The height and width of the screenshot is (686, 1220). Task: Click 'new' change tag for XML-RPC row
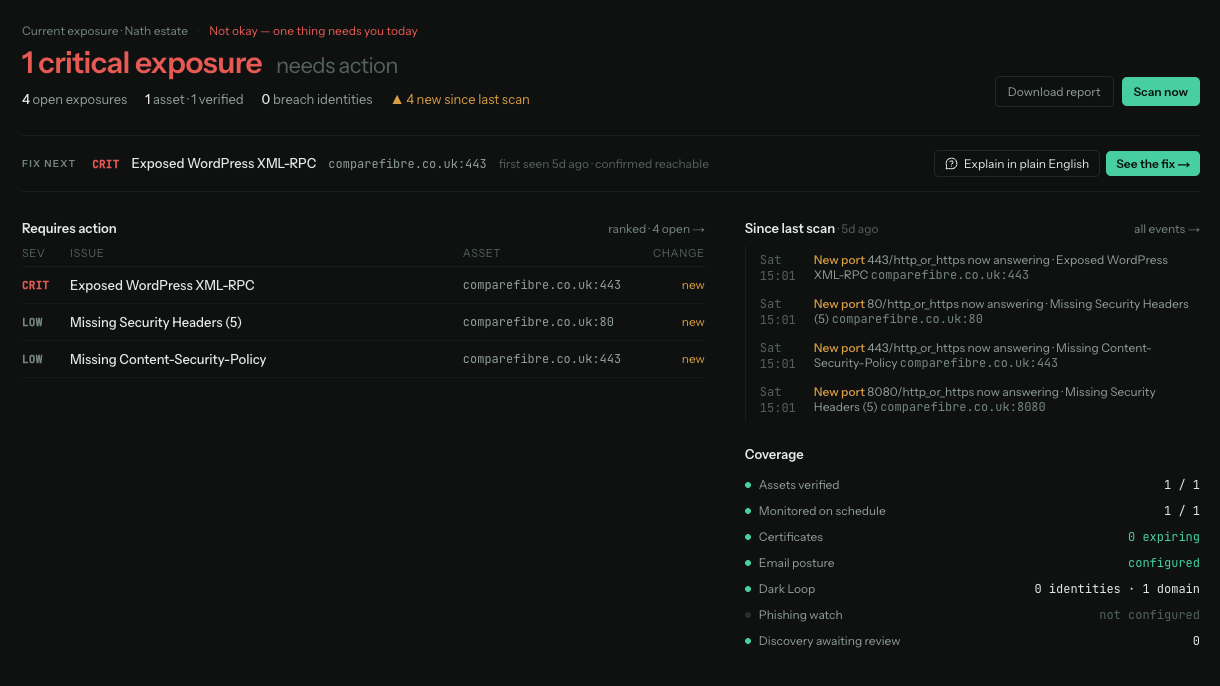[x=693, y=285]
